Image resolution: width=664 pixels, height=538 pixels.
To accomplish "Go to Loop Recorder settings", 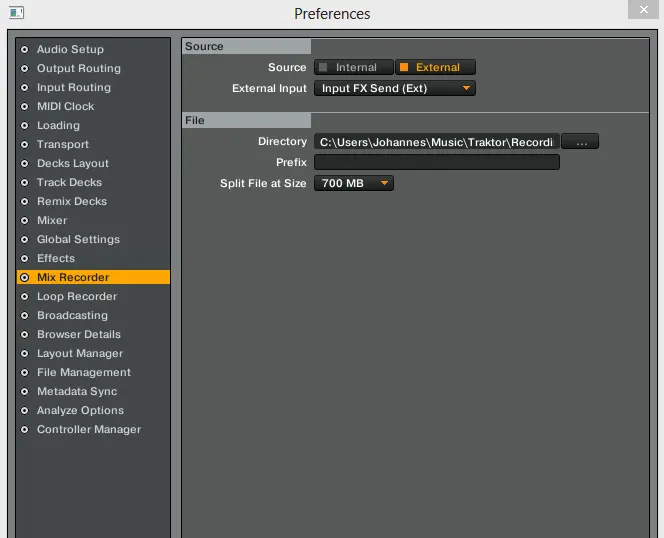I will click(x=76, y=296).
